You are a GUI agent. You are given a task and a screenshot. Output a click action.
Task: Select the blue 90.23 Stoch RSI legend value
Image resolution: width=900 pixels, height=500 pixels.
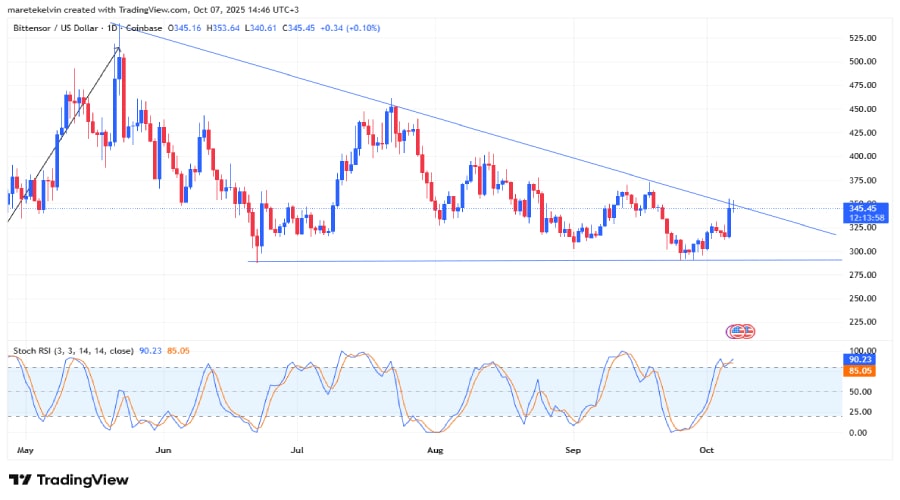click(150, 350)
